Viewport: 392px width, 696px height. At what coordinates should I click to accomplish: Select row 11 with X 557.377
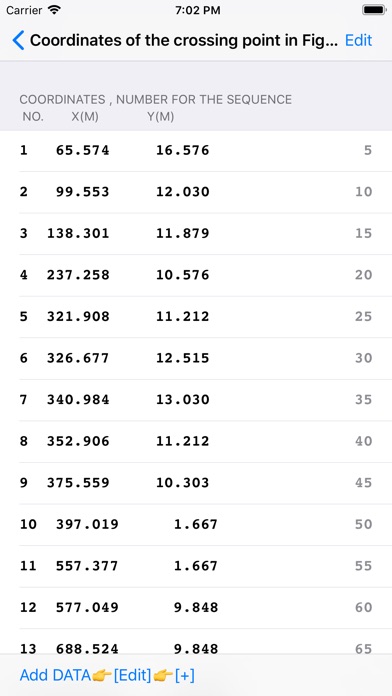[196, 566]
